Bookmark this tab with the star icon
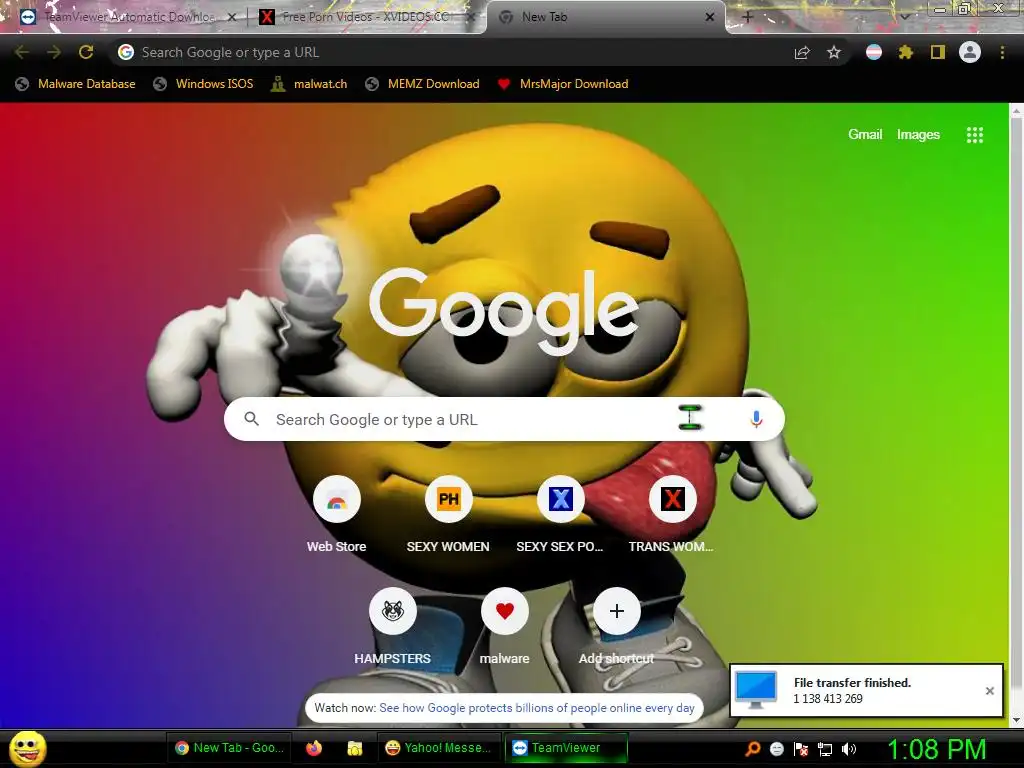The height and width of the screenshot is (768, 1024). coord(834,52)
